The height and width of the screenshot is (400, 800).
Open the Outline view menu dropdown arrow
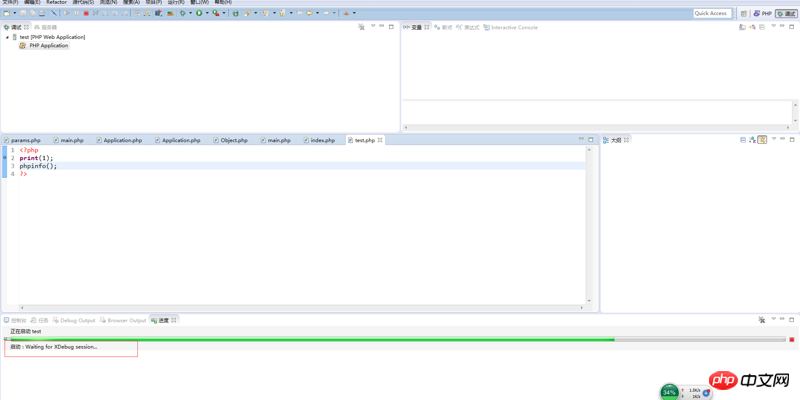(773, 138)
